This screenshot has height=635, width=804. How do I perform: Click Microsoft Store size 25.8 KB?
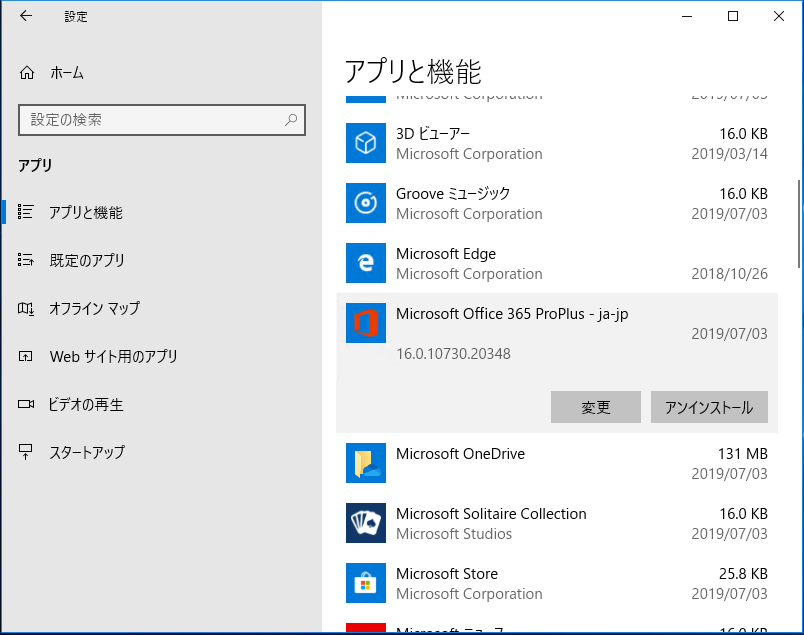coord(743,574)
